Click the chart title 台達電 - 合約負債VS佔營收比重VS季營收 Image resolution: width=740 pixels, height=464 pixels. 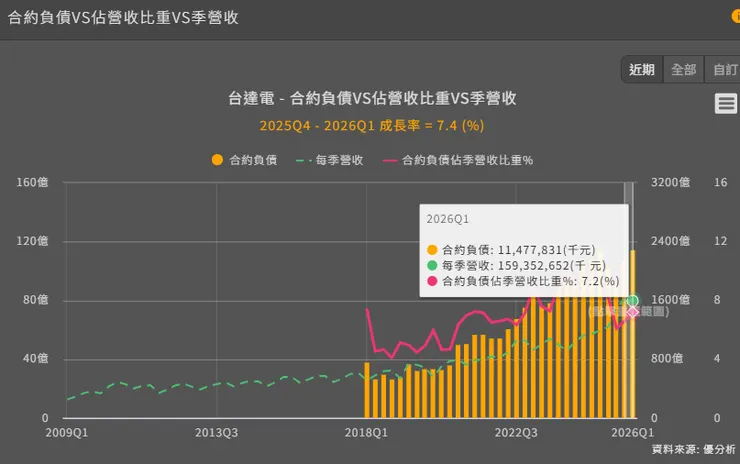(372, 98)
